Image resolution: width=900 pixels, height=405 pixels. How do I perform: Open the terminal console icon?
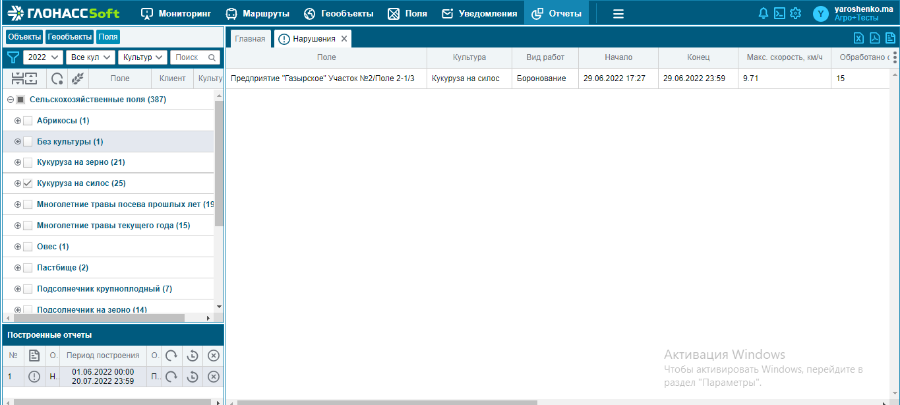[780, 14]
